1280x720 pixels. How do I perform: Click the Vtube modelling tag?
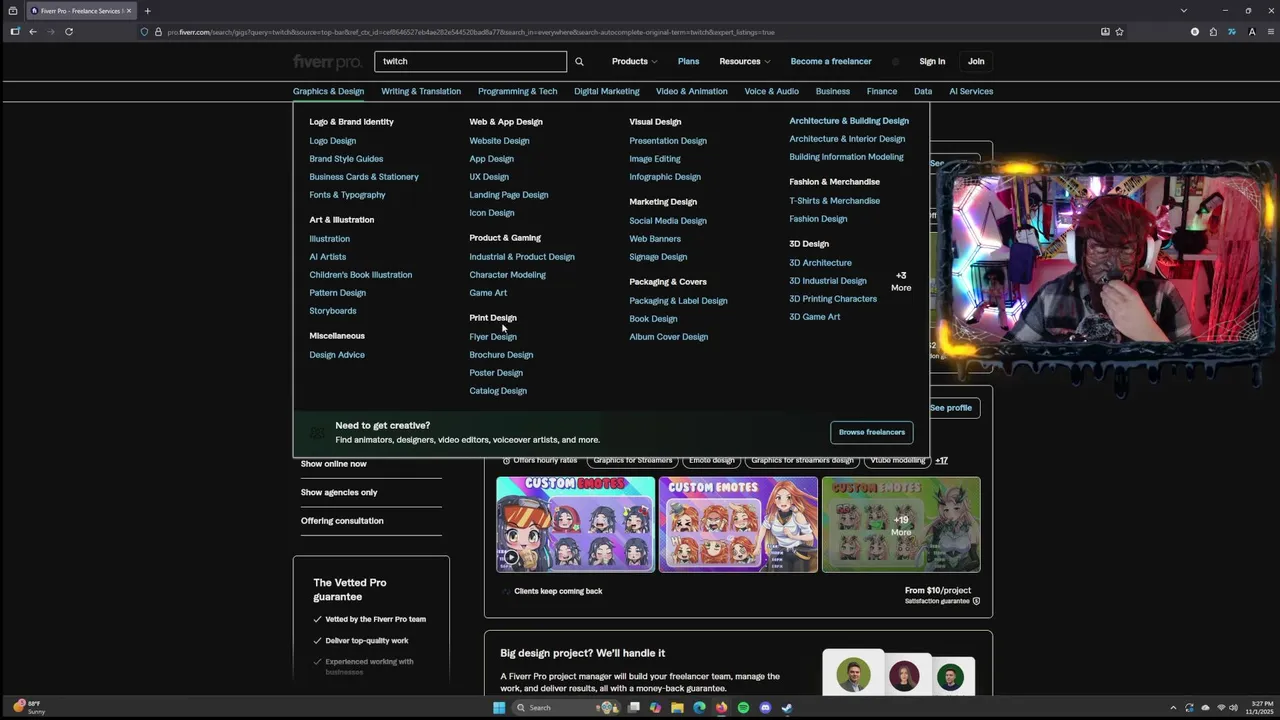point(897,461)
